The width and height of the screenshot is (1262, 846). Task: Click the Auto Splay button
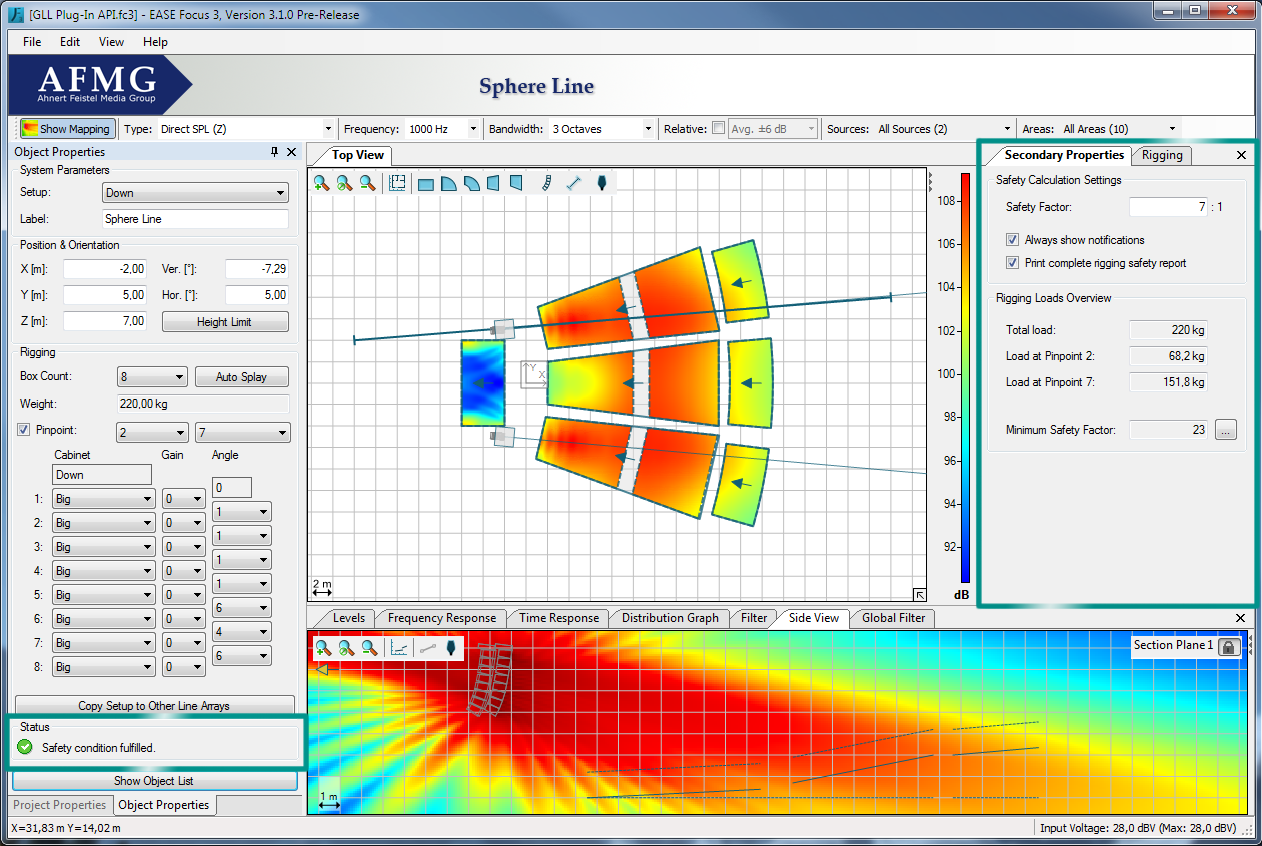(x=239, y=377)
